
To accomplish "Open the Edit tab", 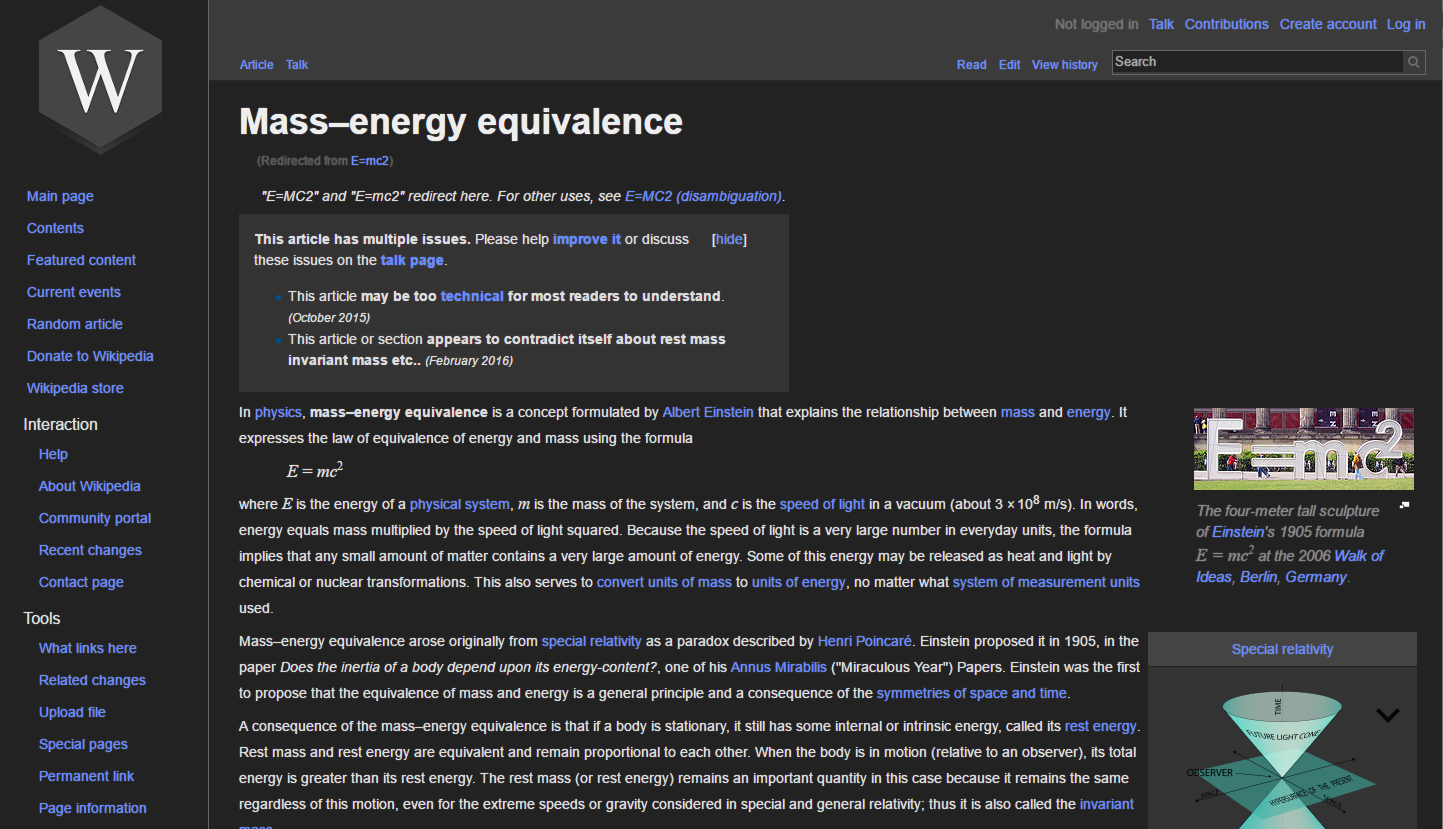I will point(1009,64).
